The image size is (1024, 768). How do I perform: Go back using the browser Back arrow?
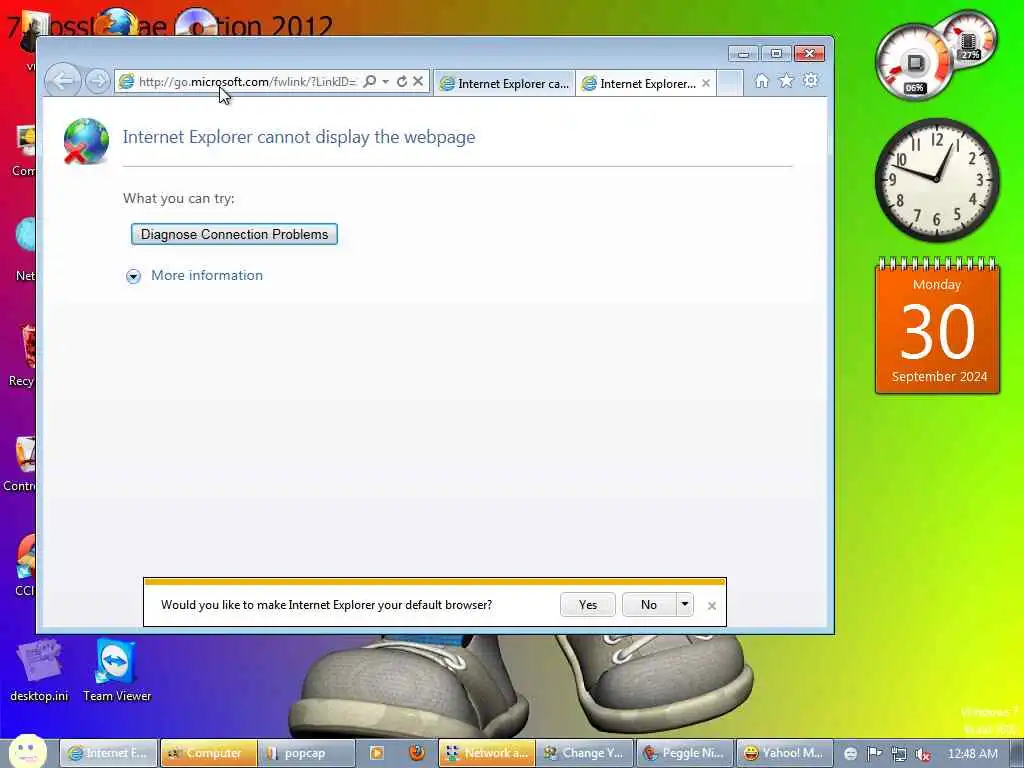[63, 81]
